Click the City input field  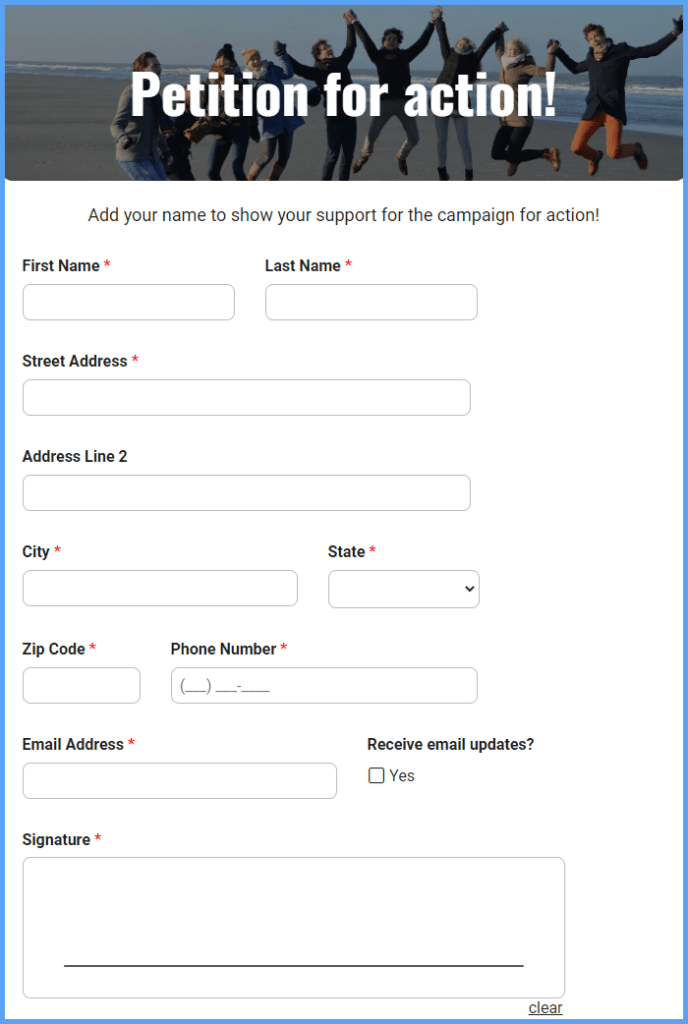(159, 588)
